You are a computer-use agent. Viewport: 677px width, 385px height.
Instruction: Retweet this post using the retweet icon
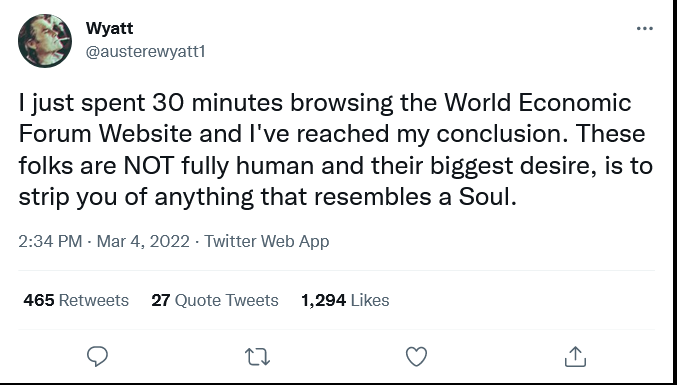point(257,357)
